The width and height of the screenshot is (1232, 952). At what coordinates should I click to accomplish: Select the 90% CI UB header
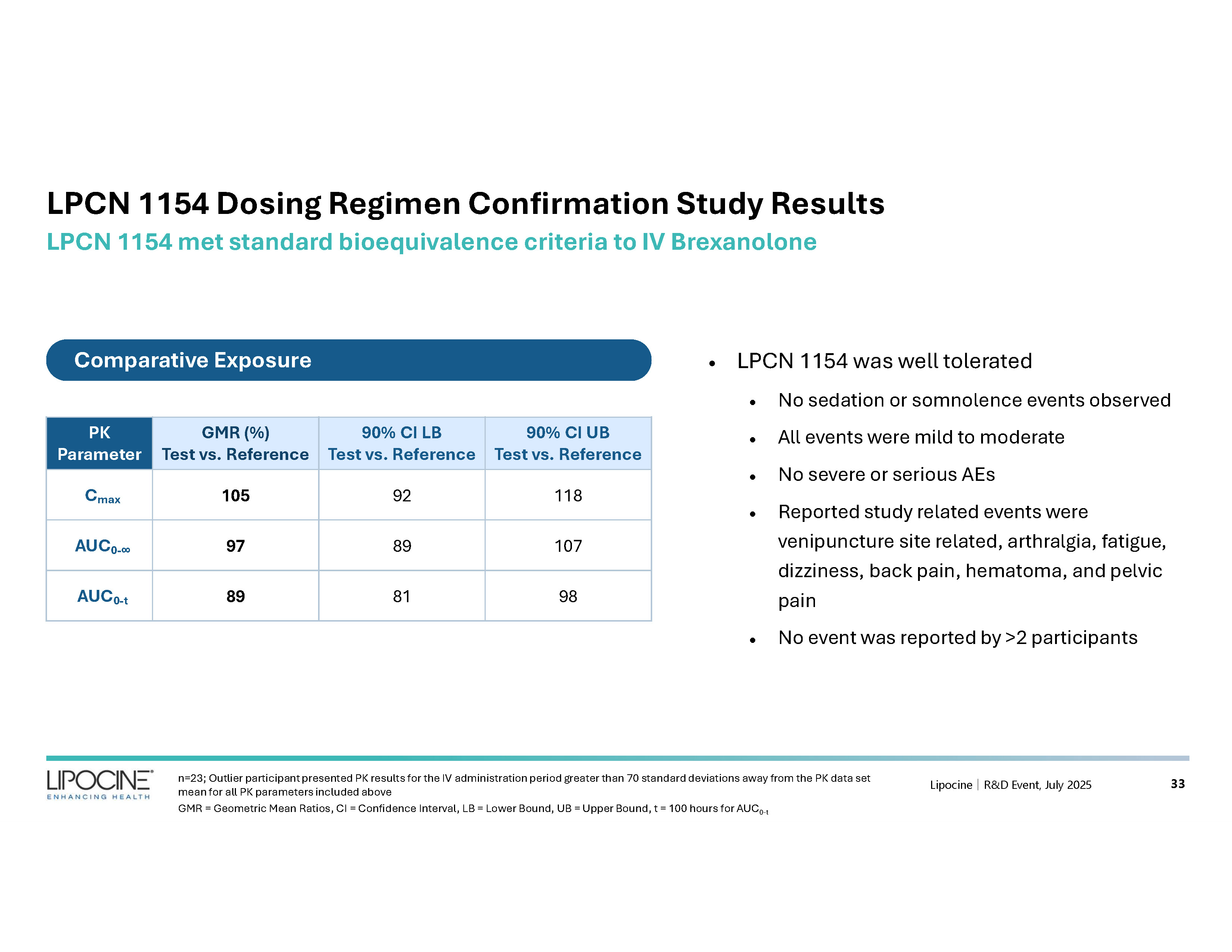567,443
